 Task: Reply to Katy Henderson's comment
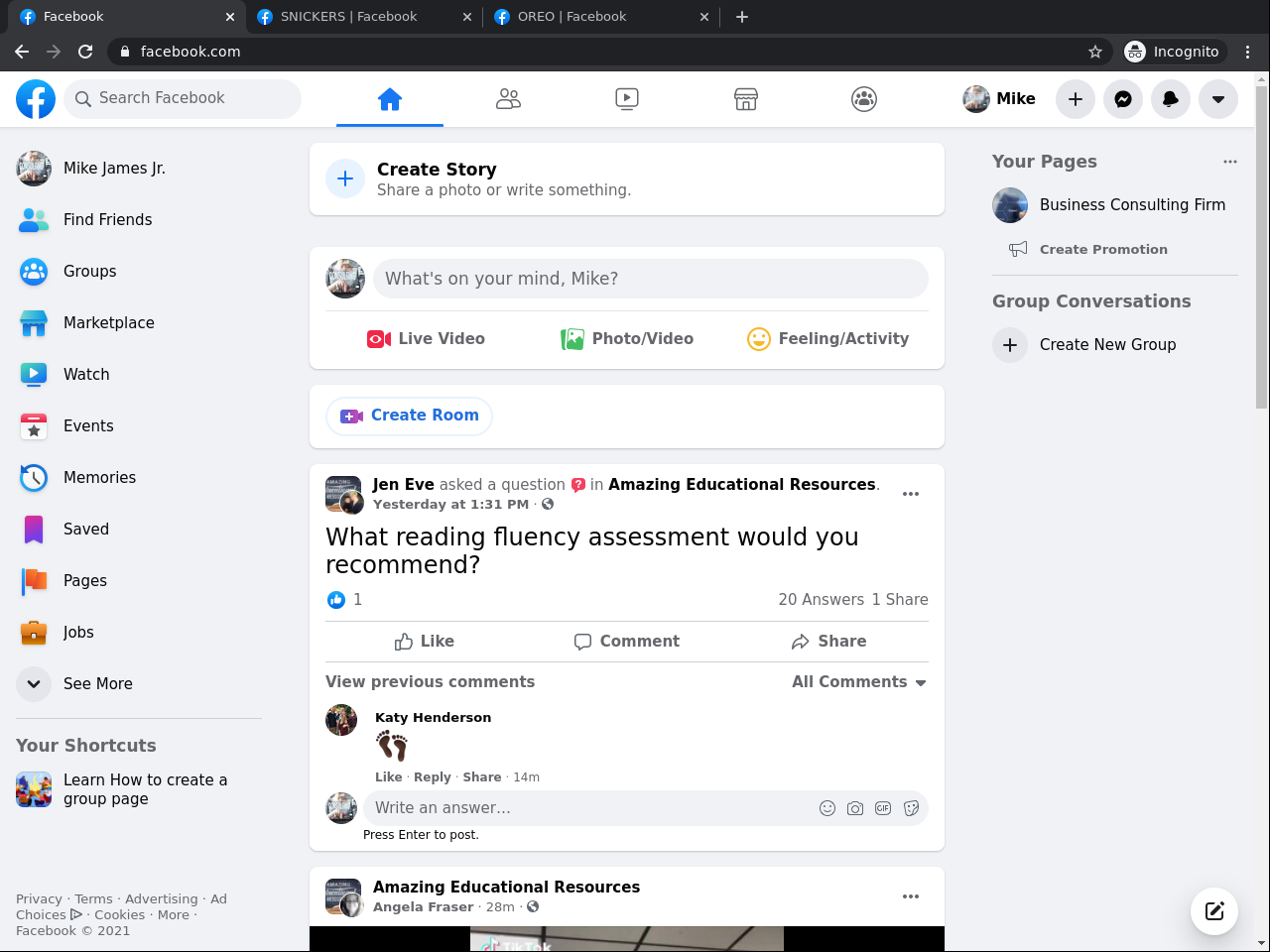(433, 777)
